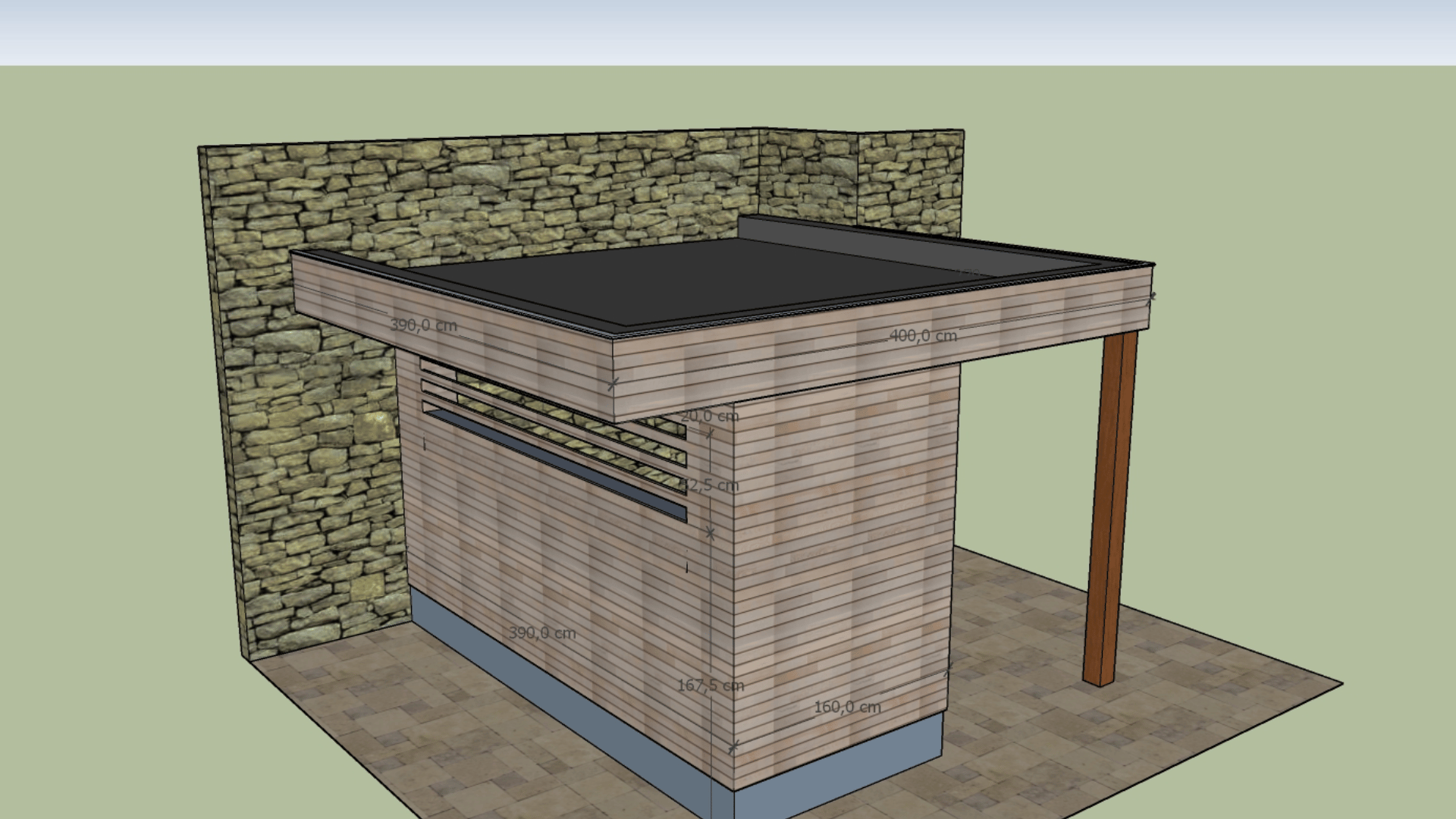Click the 167,5 cm dimension text
The height and width of the screenshot is (819, 1456).
[710, 686]
